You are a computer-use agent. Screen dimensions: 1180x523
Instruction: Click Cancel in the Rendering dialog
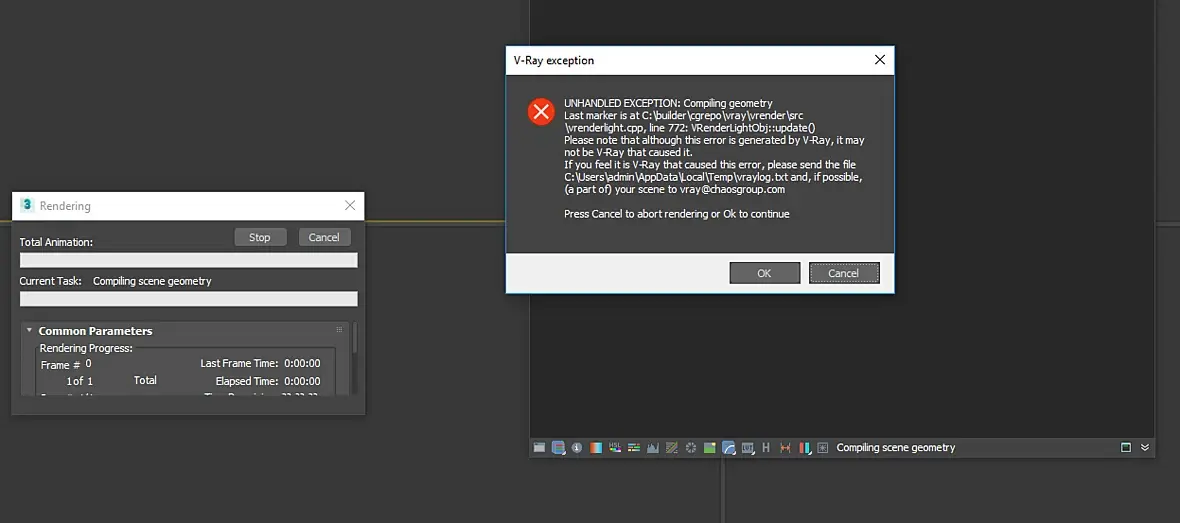coord(324,237)
